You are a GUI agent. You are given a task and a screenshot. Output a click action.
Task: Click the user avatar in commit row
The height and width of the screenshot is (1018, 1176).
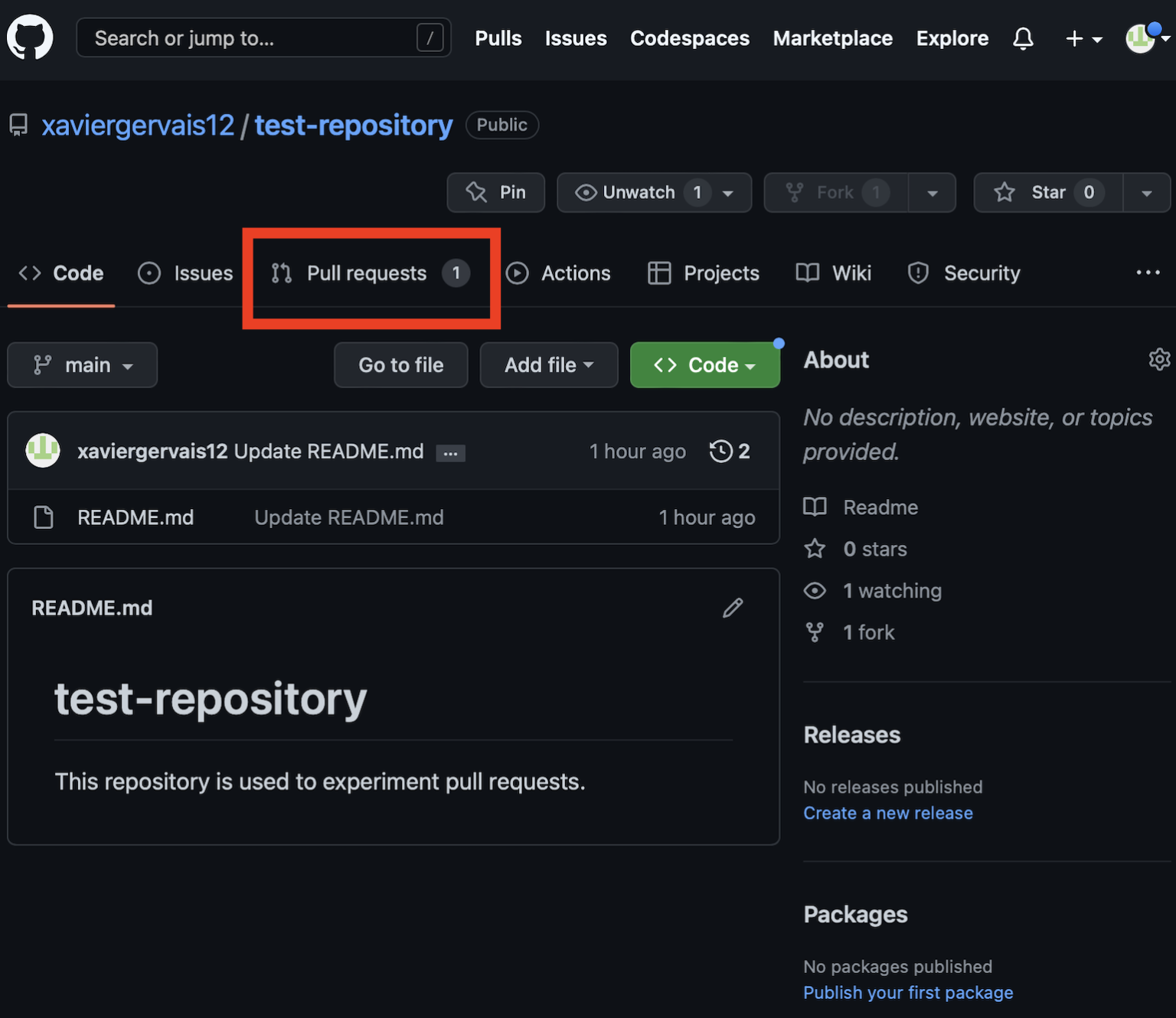tap(43, 450)
